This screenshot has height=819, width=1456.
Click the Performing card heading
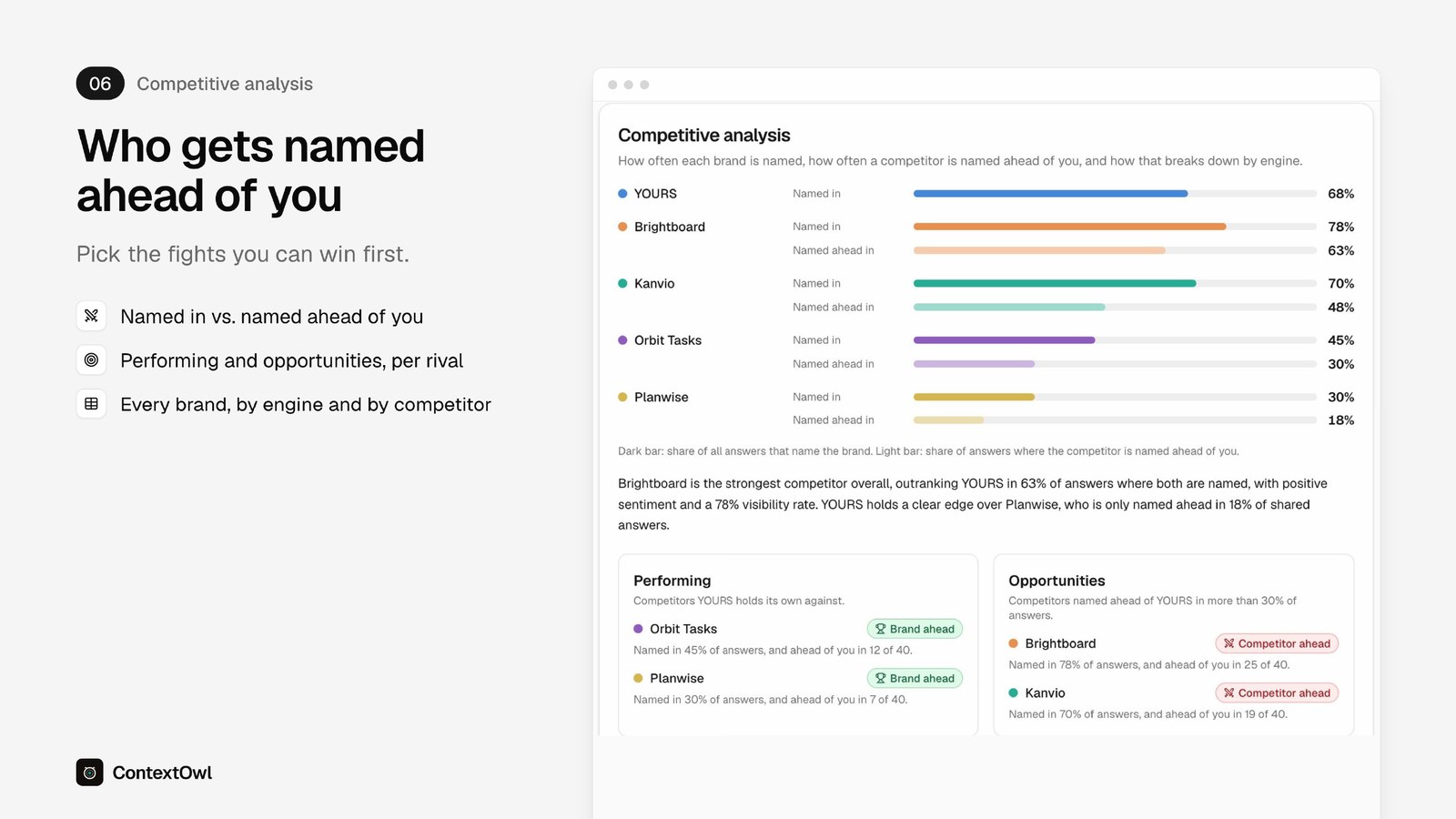pyautogui.click(x=672, y=581)
